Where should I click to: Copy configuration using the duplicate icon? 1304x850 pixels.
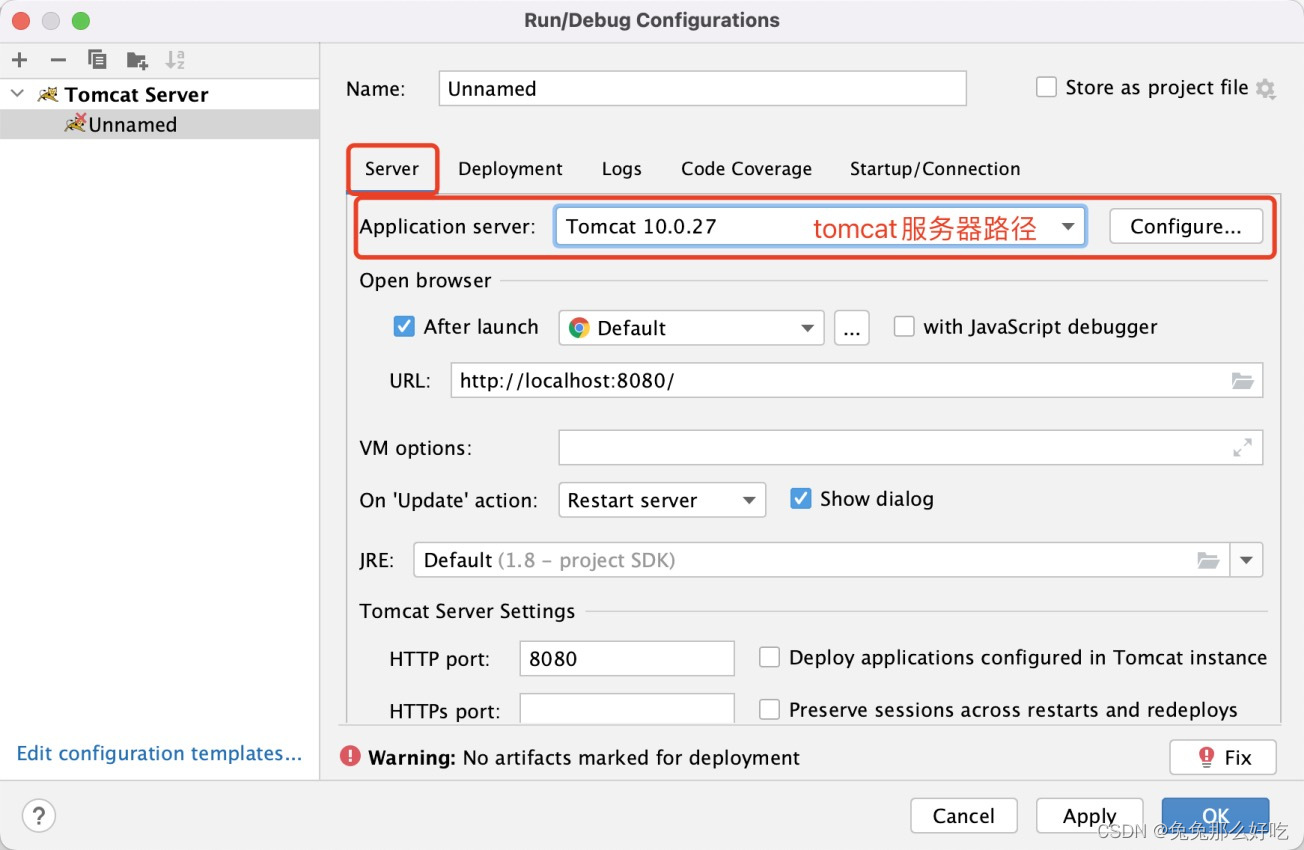pyautogui.click(x=97, y=60)
